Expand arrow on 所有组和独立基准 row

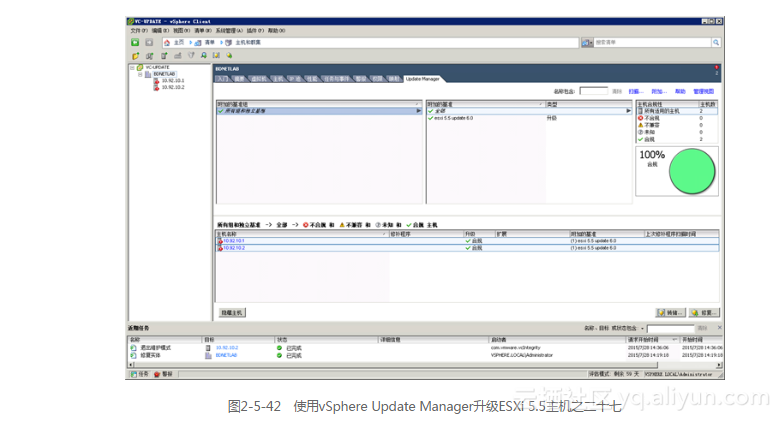pyautogui.click(x=418, y=111)
